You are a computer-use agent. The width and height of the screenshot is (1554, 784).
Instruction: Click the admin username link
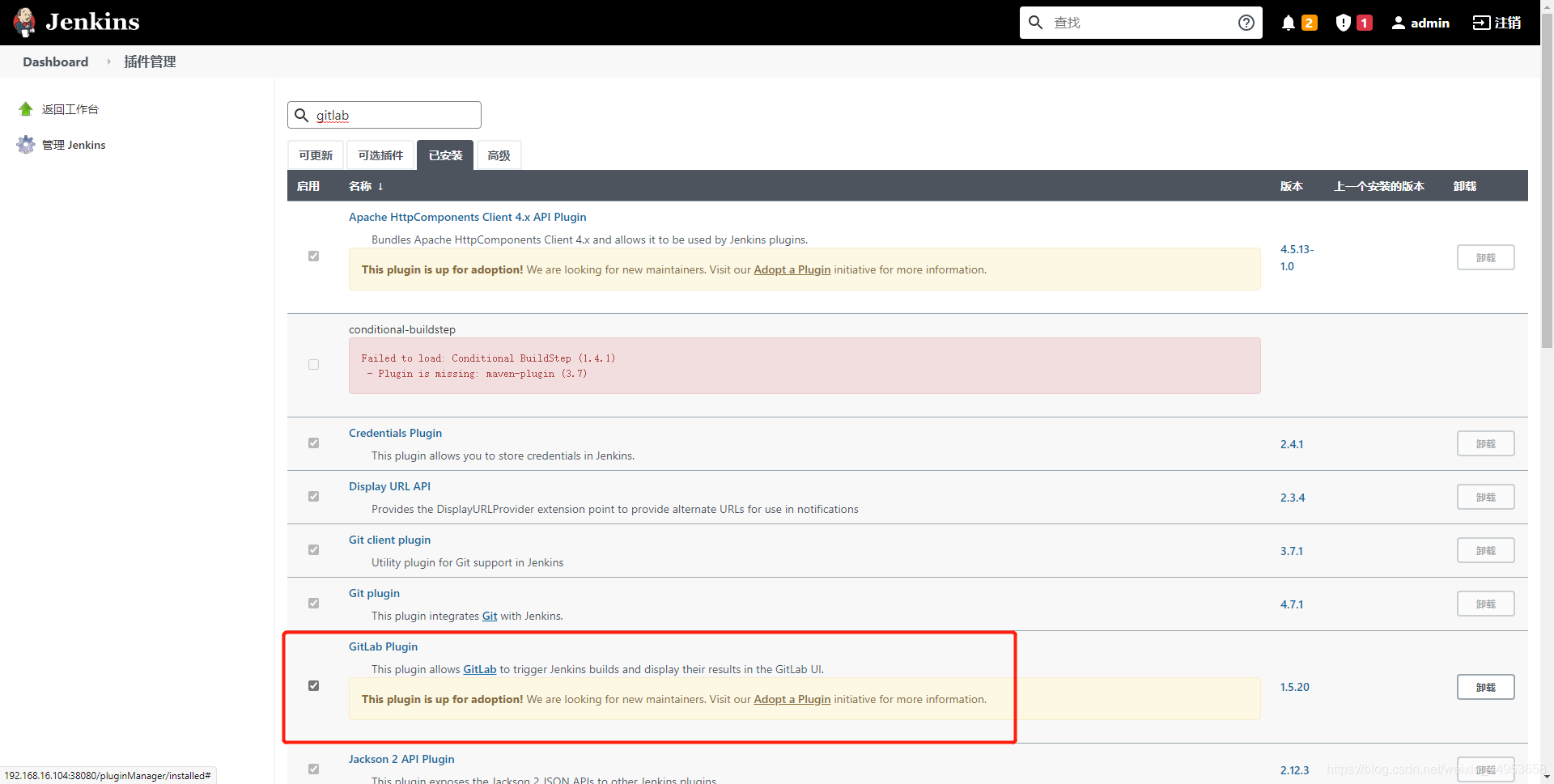[1430, 23]
